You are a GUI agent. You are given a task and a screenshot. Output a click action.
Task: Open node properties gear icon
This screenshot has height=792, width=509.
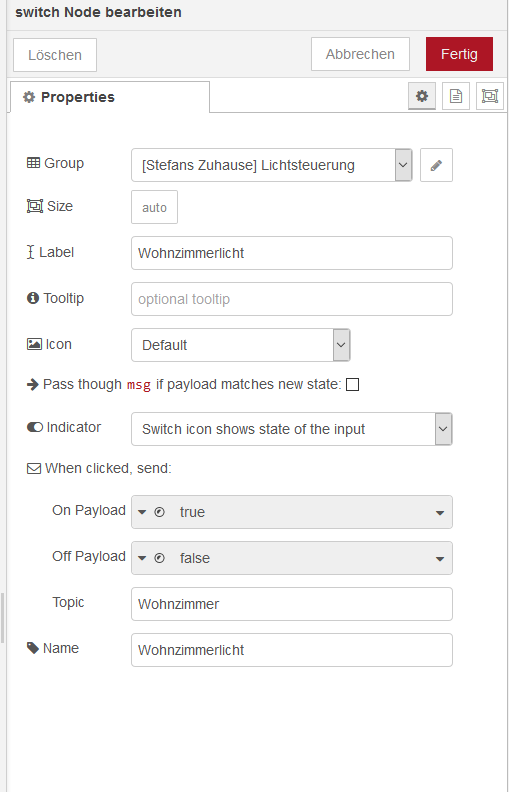[x=422, y=96]
